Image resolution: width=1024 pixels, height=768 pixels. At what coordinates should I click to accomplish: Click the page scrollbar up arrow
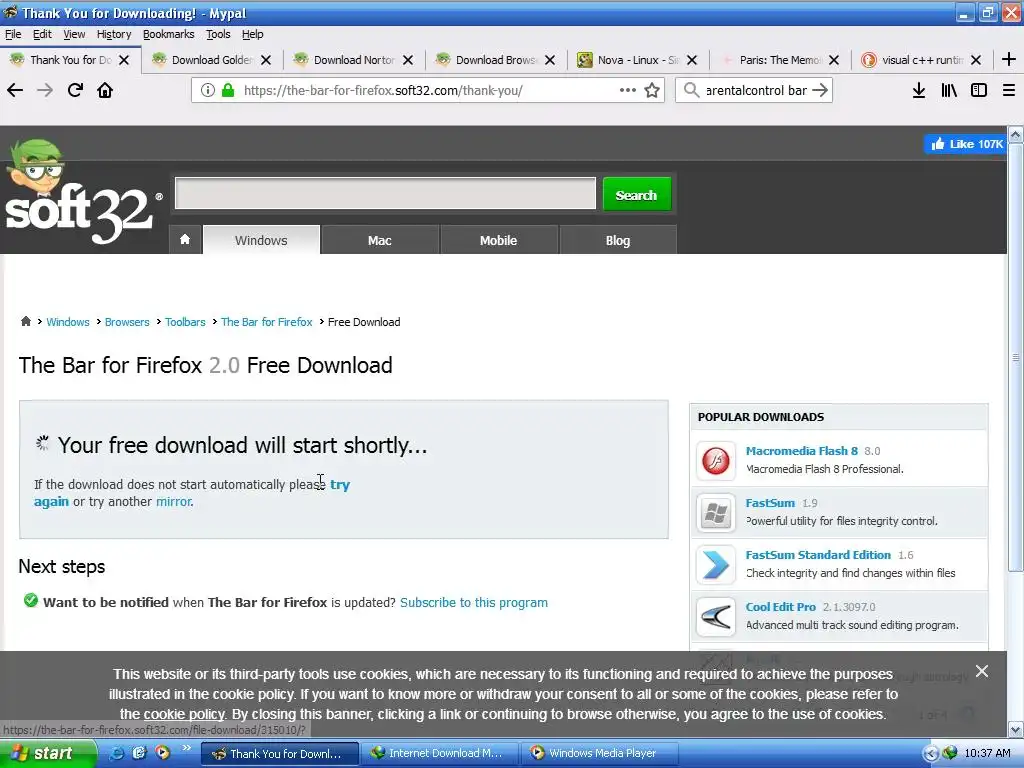click(1016, 134)
